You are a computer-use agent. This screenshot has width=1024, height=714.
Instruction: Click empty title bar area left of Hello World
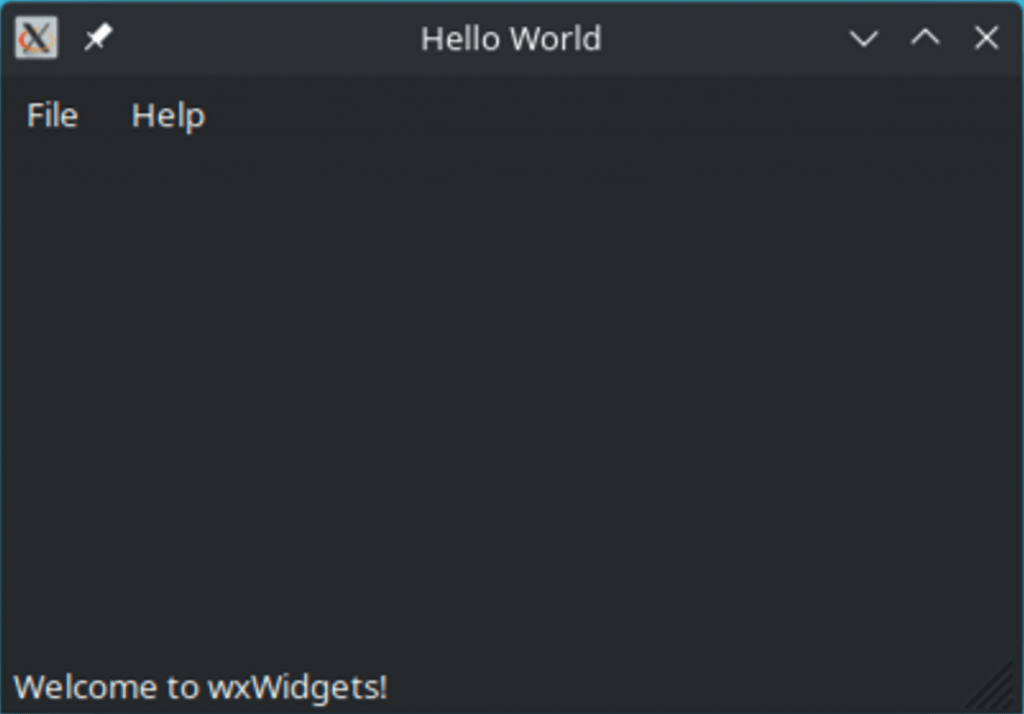pyautogui.click(x=268, y=38)
